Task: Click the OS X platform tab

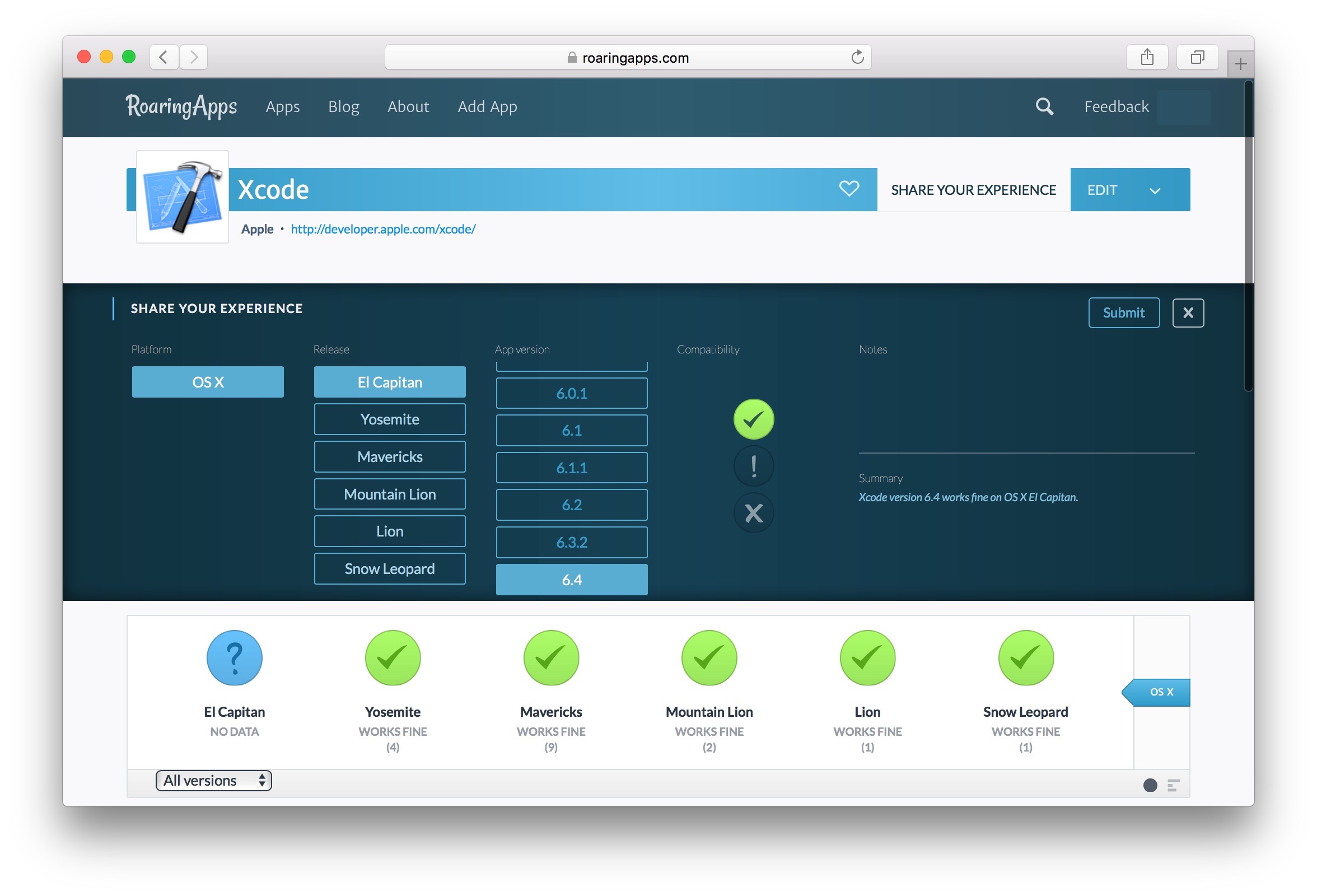Action: [1161, 692]
